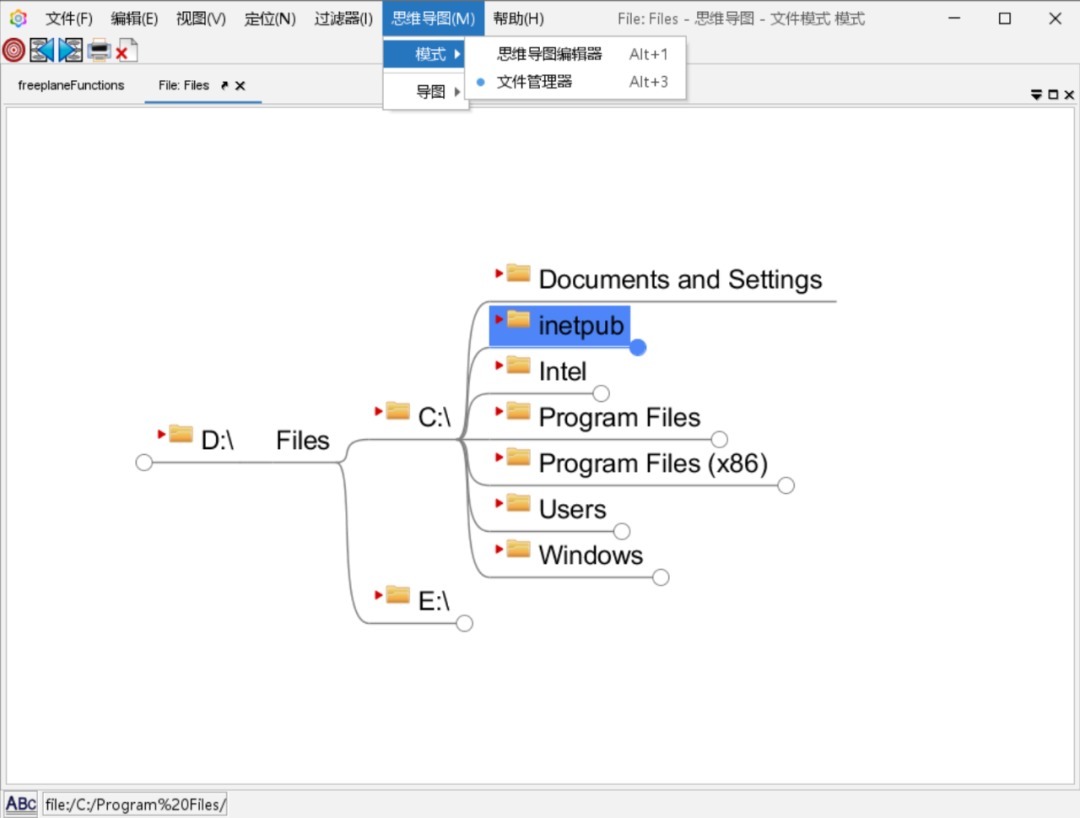
Task: Switch to the freeplaneFunctions tab
Action: [x=71, y=86]
